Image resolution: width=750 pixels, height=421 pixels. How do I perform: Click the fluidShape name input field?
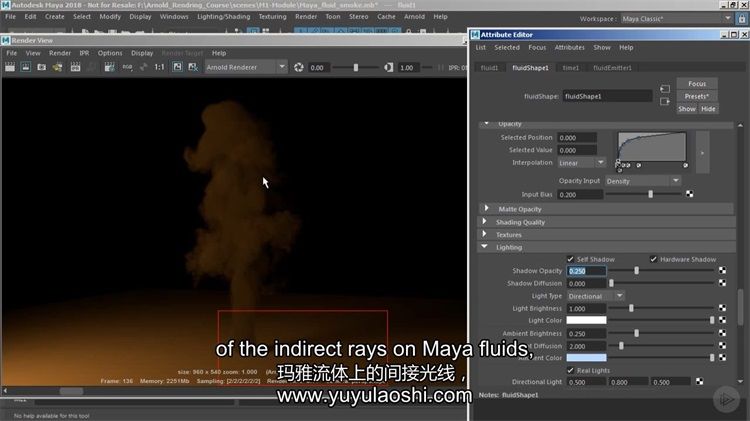click(606, 97)
